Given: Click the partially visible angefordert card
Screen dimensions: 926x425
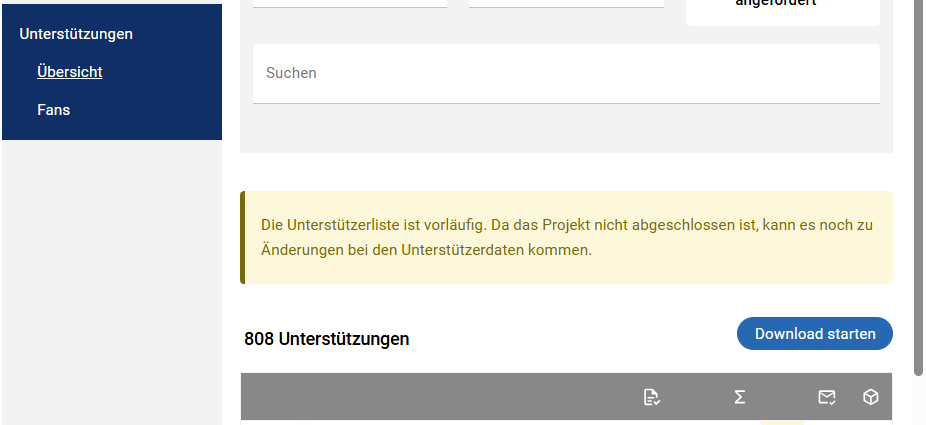Looking at the screenshot, I should click(782, 10).
